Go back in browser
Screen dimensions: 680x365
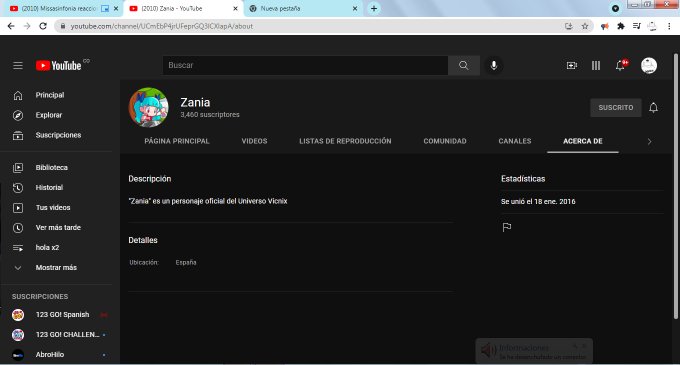(11, 26)
